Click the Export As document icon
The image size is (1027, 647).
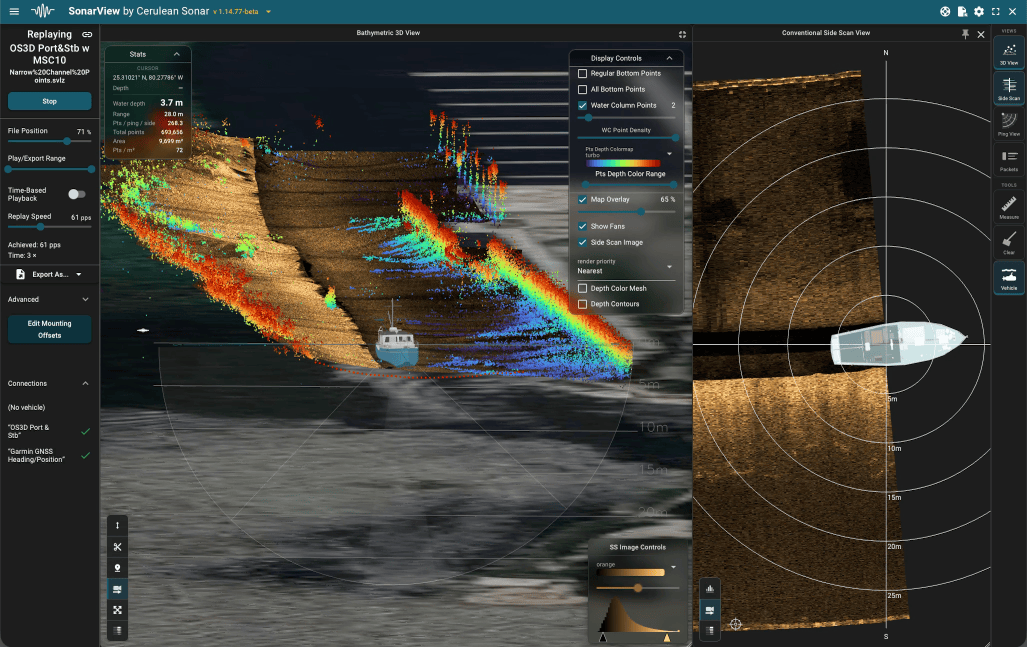coord(20,274)
